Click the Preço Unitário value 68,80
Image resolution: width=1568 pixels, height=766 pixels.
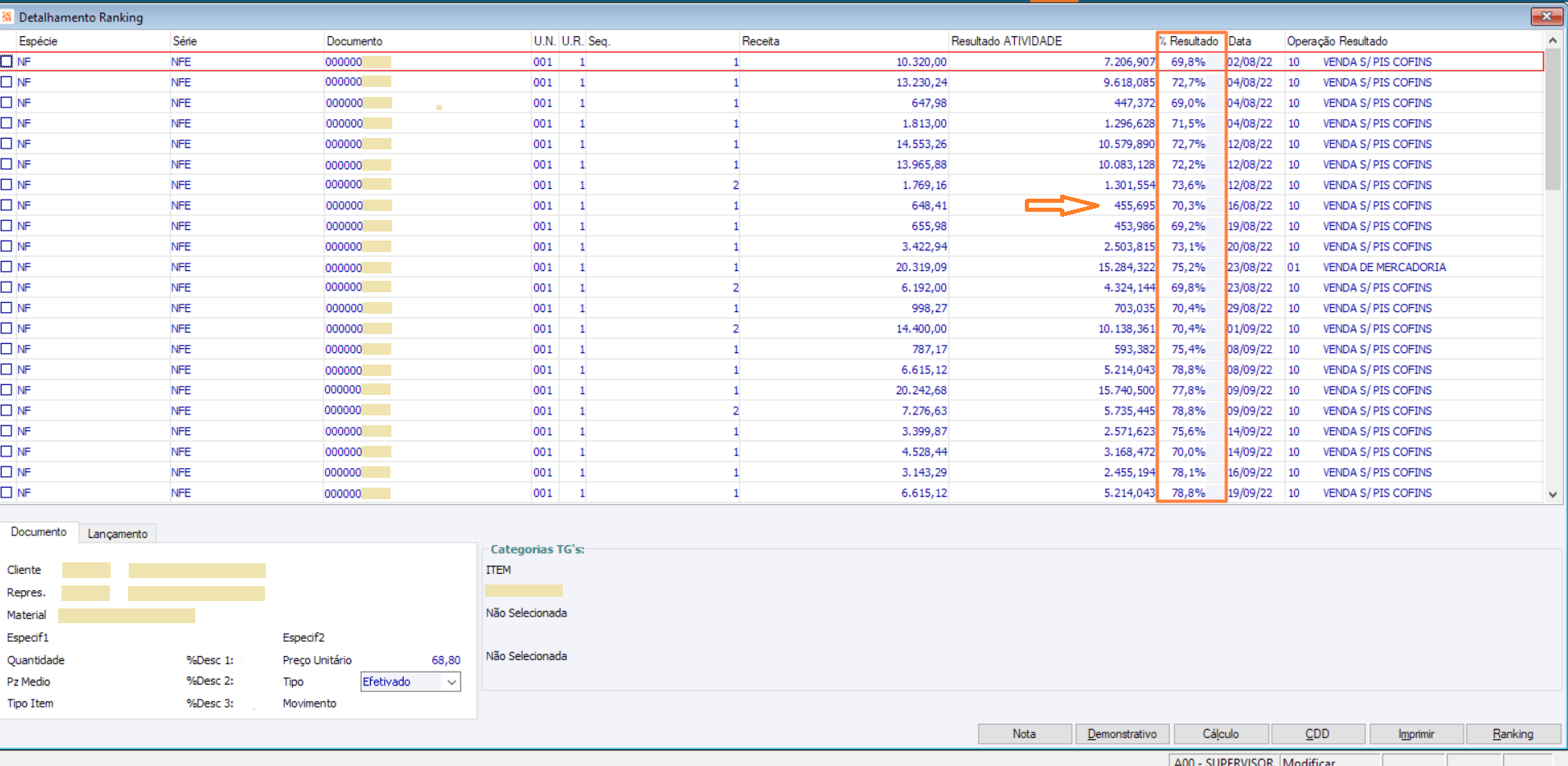(x=446, y=660)
